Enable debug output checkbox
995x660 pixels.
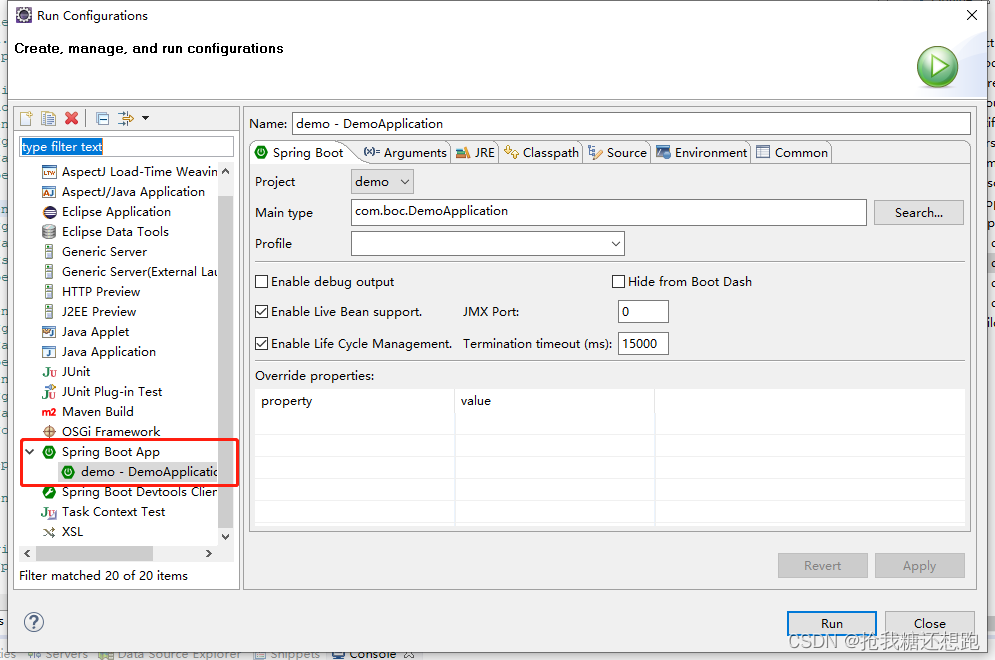pos(261,281)
